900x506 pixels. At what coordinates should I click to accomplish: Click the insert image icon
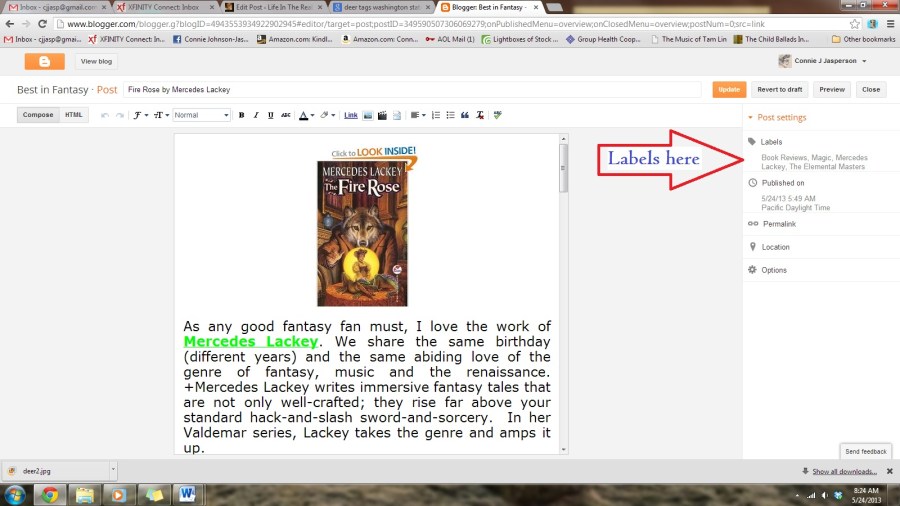pyautogui.click(x=367, y=115)
